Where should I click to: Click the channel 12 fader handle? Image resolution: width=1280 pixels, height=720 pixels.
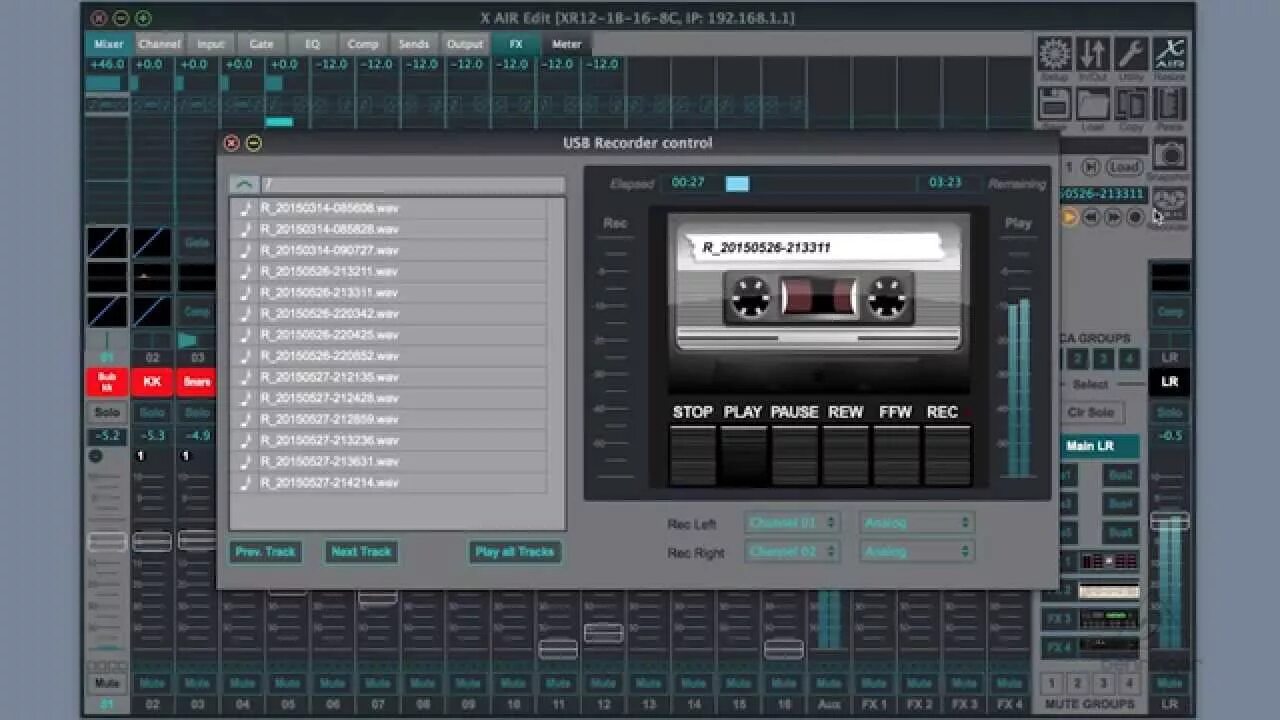[x=603, y=632]
